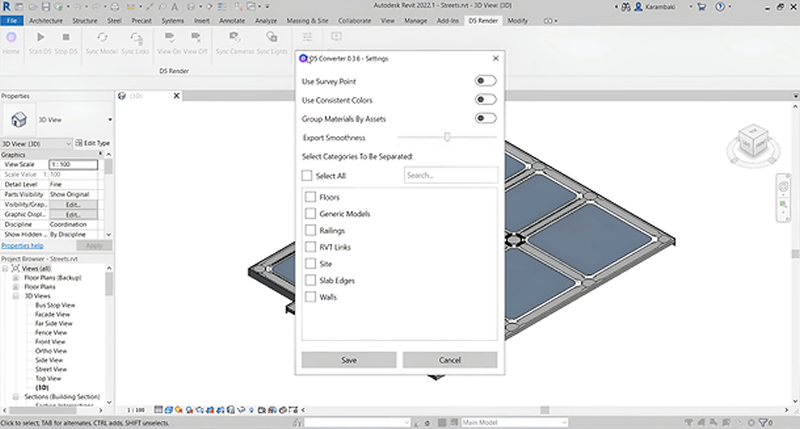Open the help question mark icon
The width and height of the screenshot is (800, 429).
pos(720,7)
